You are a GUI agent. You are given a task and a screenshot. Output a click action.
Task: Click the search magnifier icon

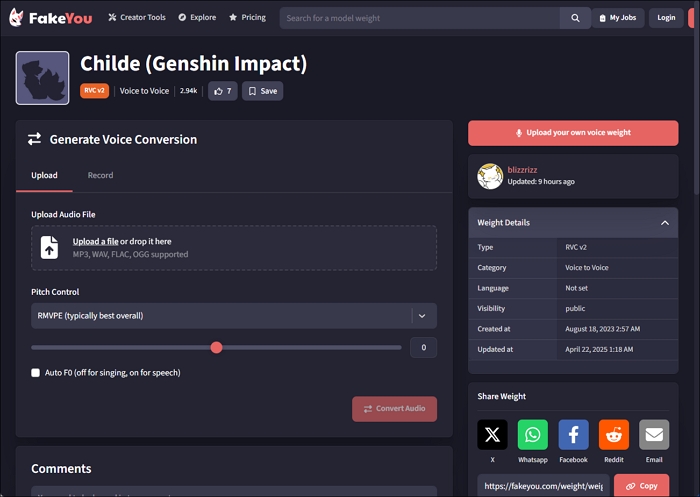575,18
